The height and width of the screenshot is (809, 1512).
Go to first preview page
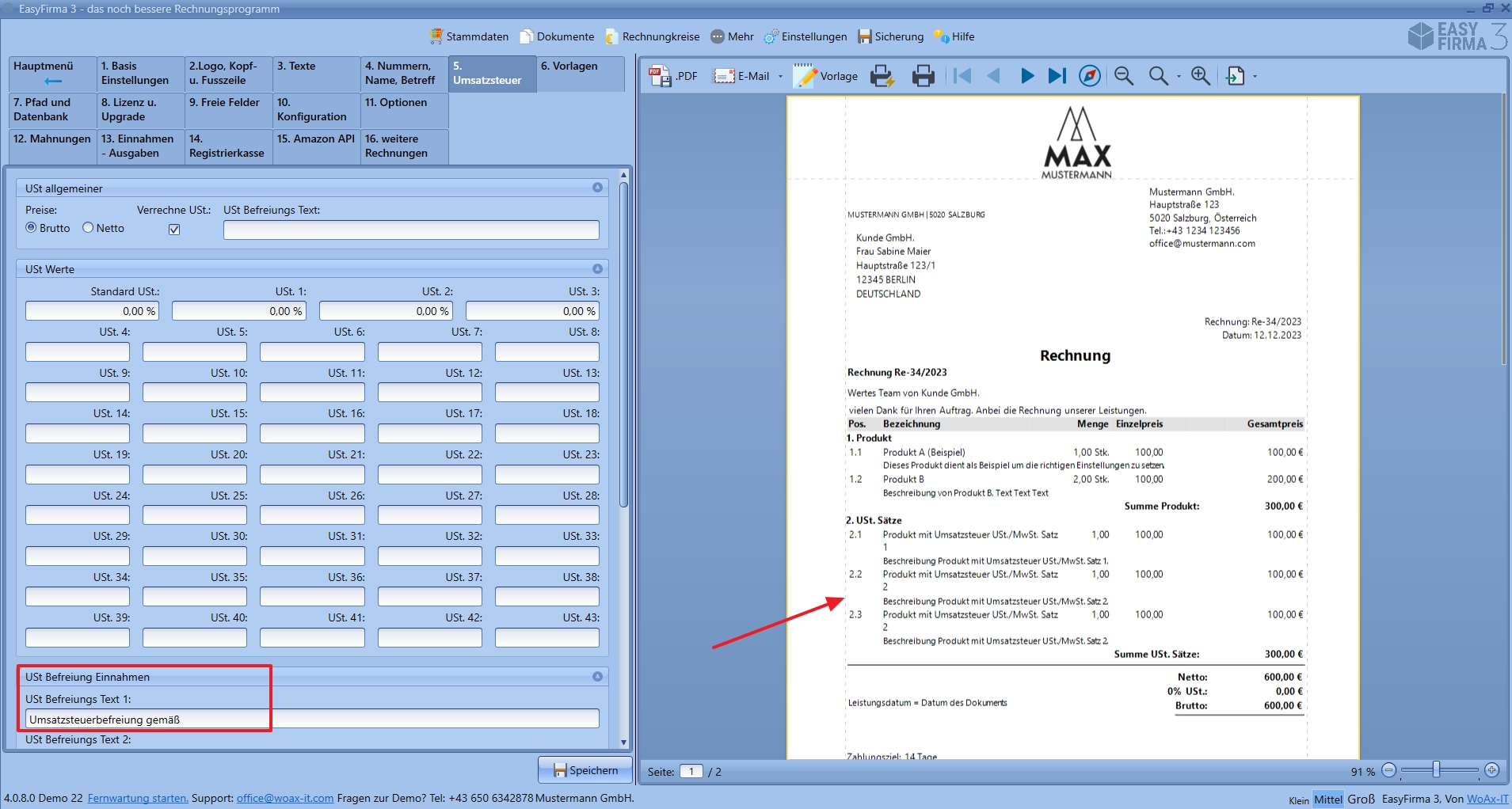[x=962, y=76]
